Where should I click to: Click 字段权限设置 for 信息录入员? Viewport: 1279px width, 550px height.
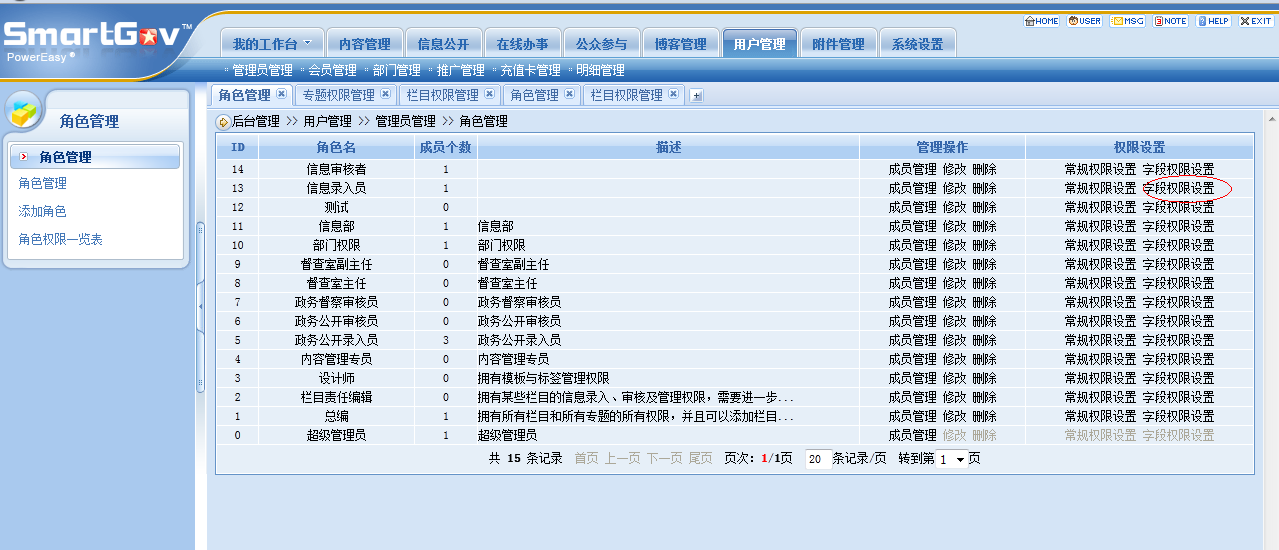click(x=1178, y=188)
